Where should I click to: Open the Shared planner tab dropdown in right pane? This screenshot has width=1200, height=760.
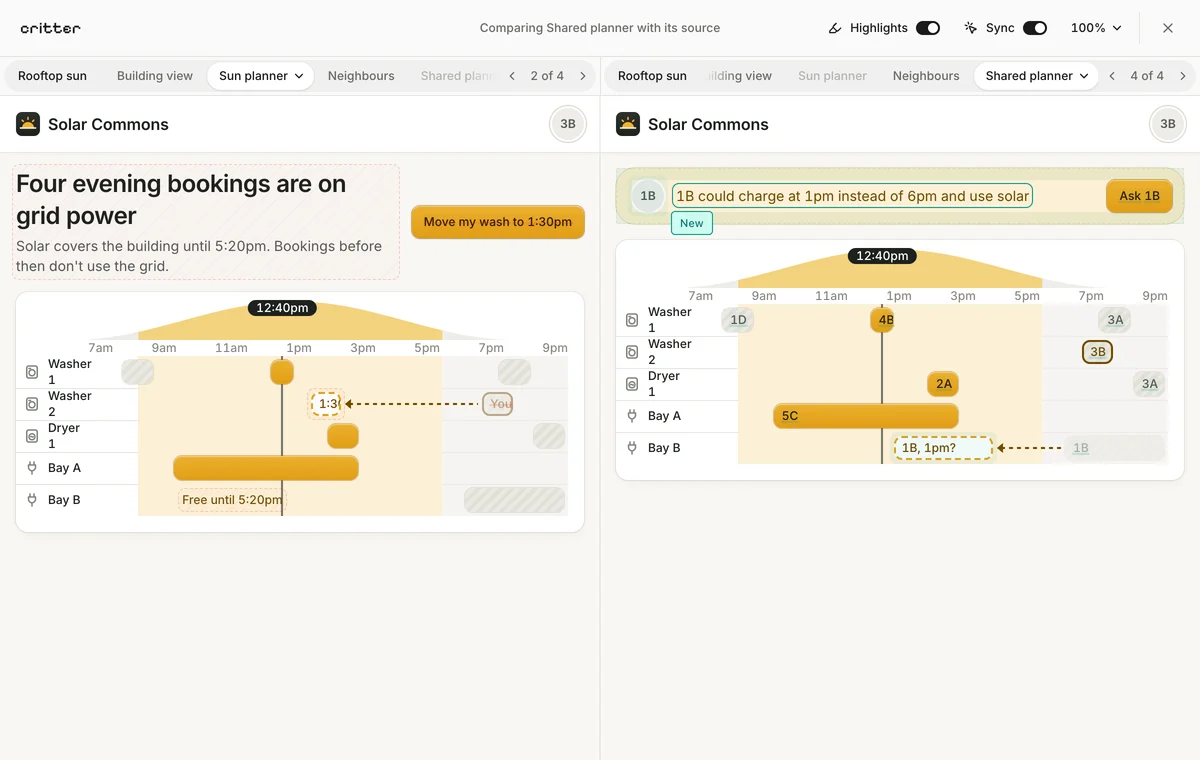pyautogui.click(x=1036, y=76)
